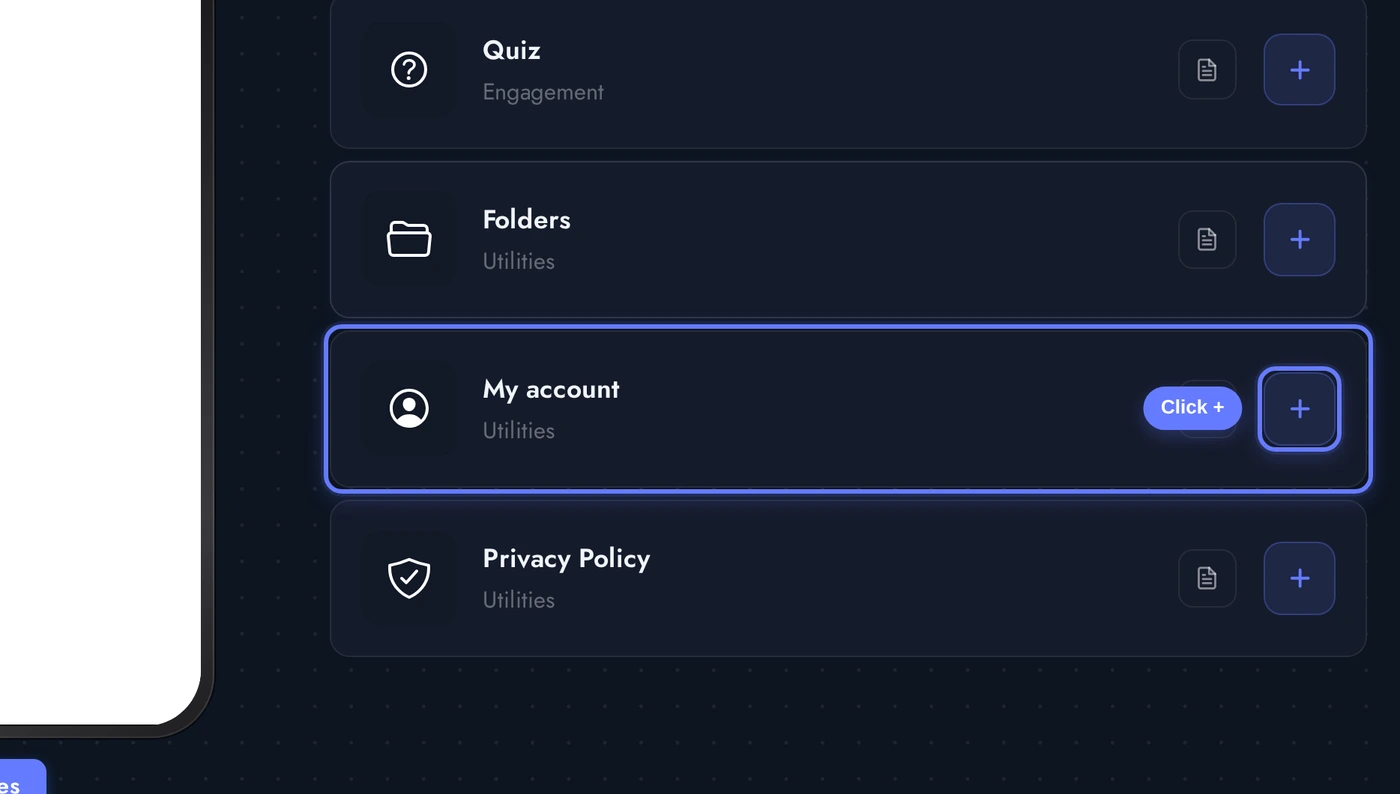This screenshot has height=794, width=1400.
Task: Click the My account title text
Action: [x=551, y=389]
